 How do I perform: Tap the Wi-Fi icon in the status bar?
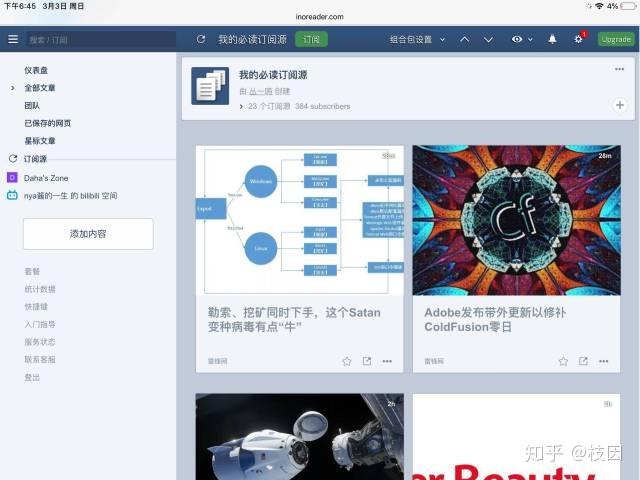(x=599, y=6)
